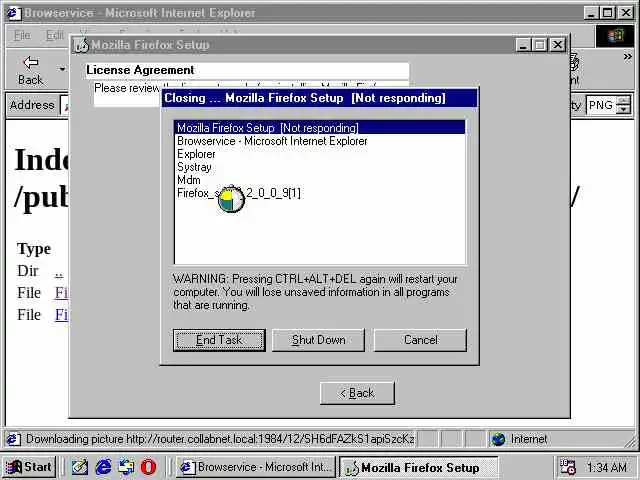Viewport: 640px width, 480px height.
Task: Cancel the Close Program dialog
Action: coord(420,340)
